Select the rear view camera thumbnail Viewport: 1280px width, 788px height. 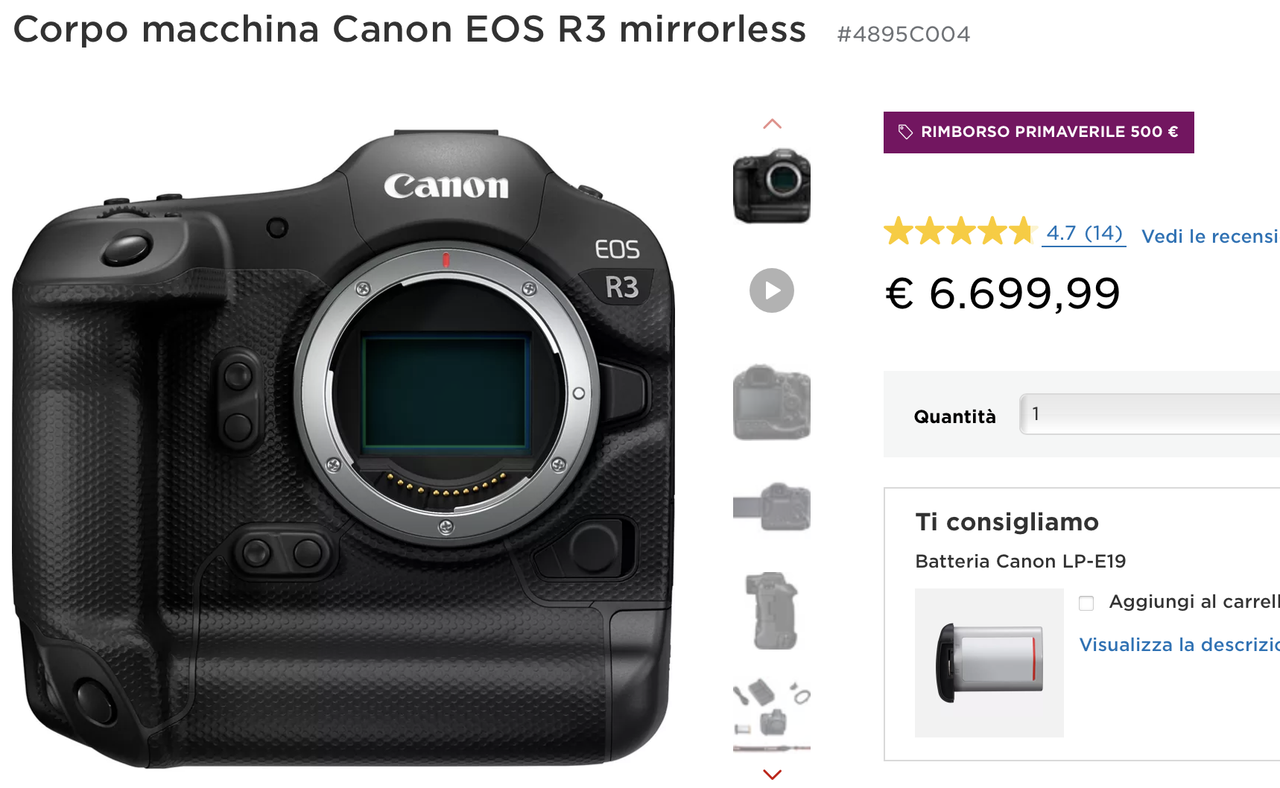[x=771, y=402]
